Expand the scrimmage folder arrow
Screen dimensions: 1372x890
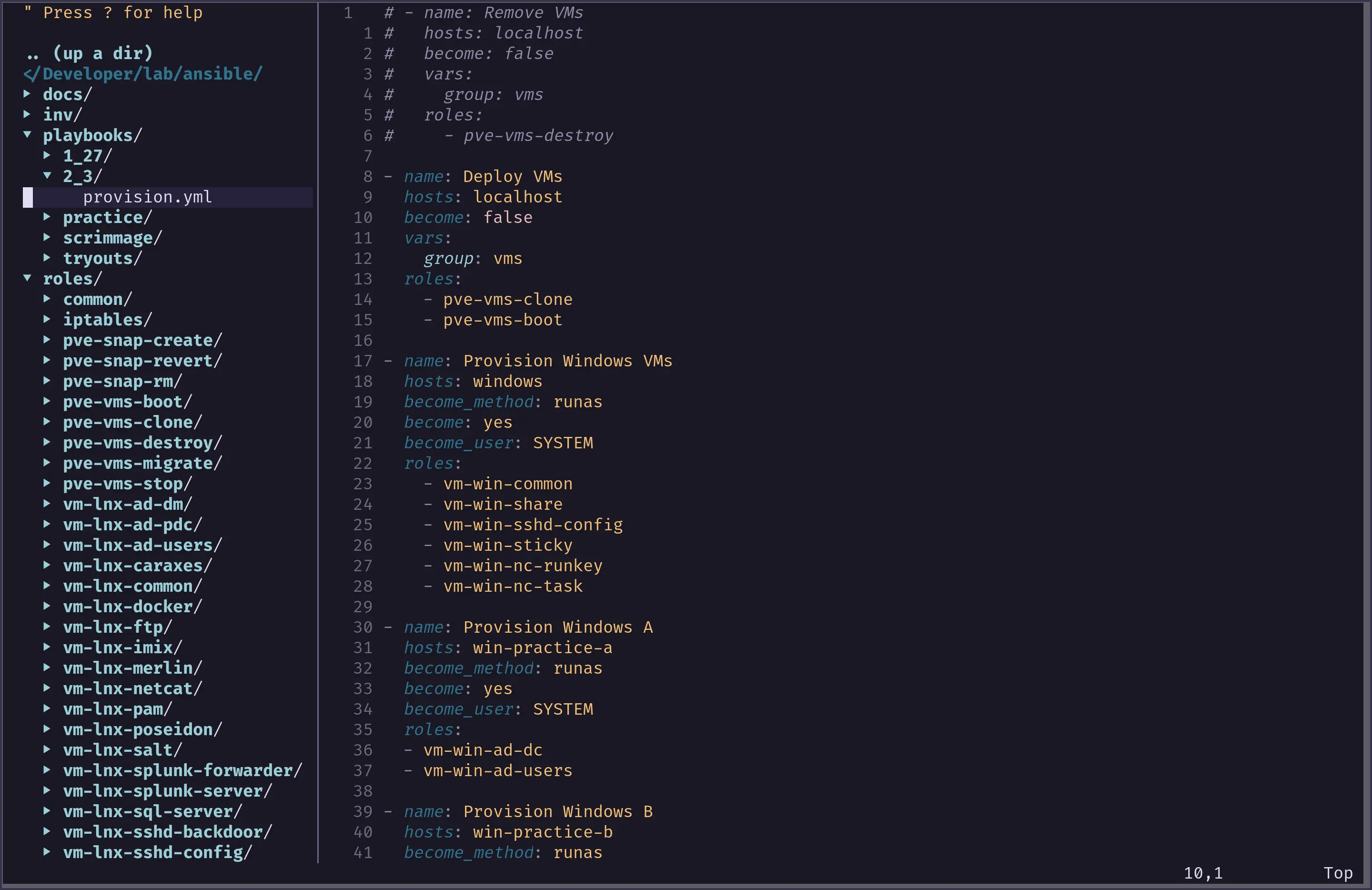47,237
